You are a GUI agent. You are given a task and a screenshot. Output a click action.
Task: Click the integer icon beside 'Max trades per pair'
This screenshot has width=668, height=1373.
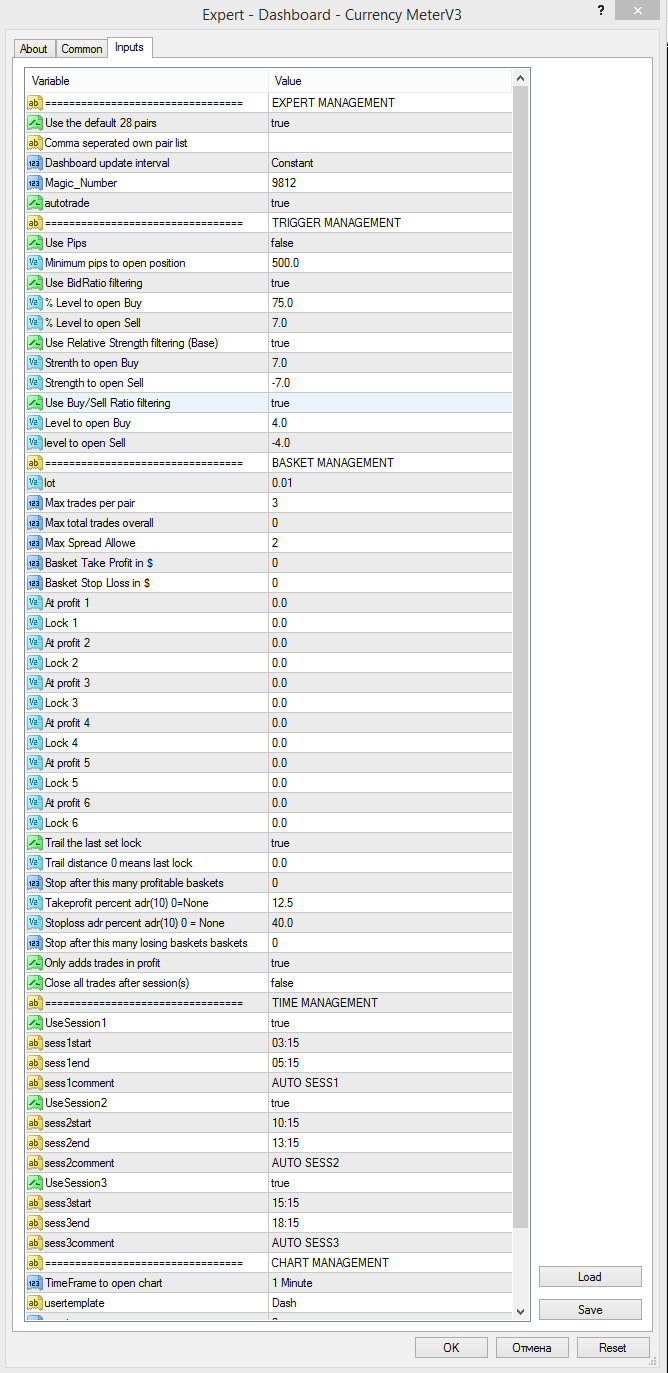point(34,503)
